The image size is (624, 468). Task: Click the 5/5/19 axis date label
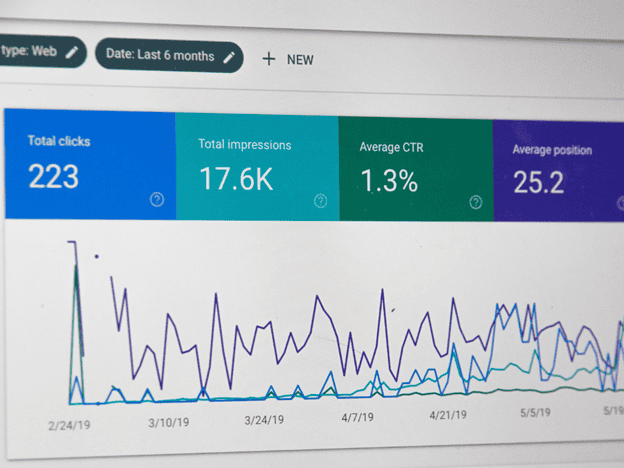pyautogui.click(x=535, y=413)
